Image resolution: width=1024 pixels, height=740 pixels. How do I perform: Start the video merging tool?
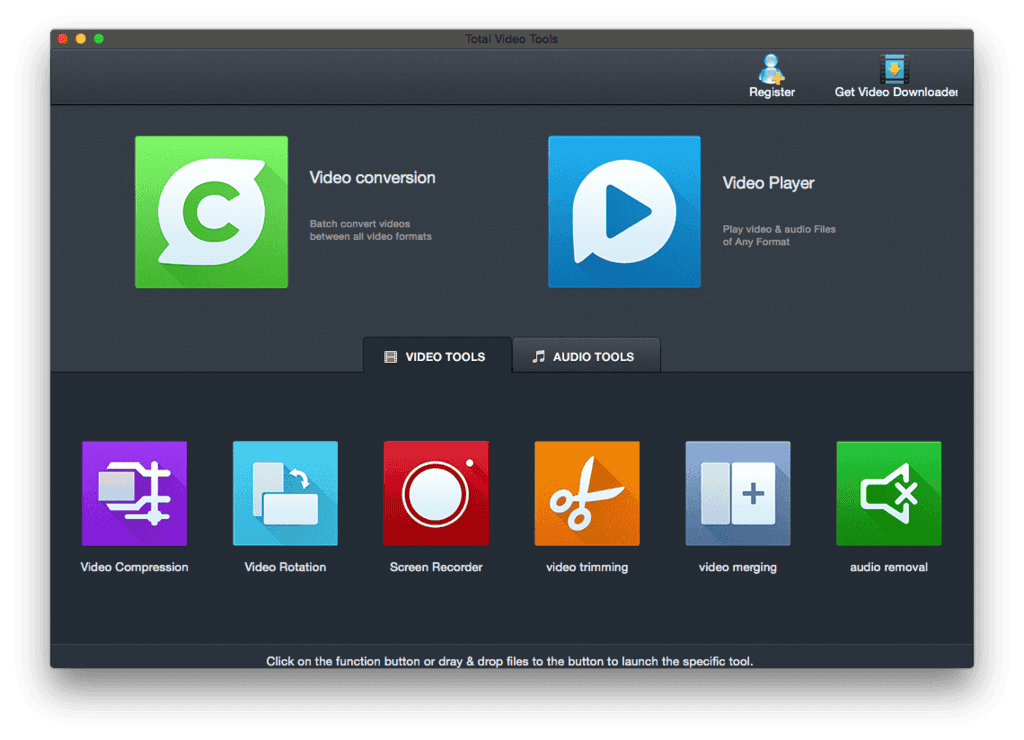737,491
